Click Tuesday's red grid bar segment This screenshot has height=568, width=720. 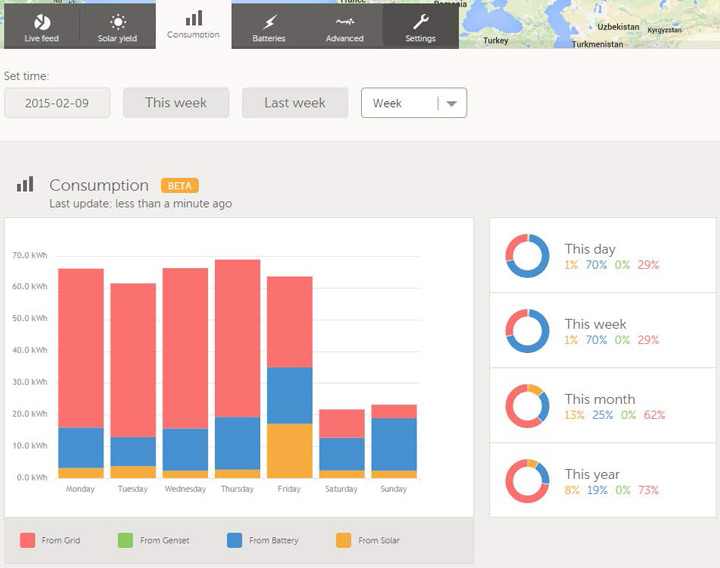(x=133, y=360)
